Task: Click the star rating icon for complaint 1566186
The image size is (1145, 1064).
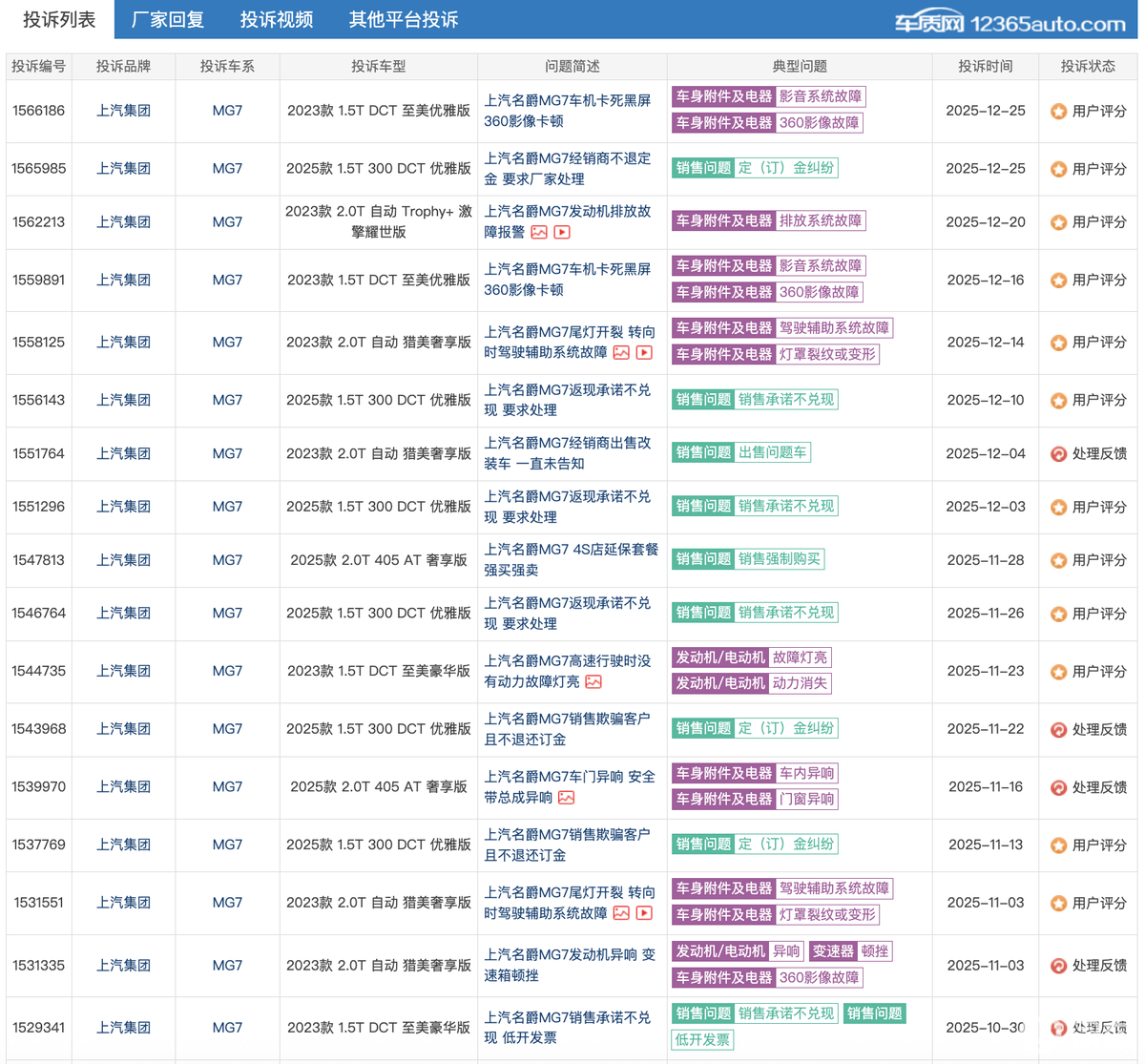Action: click(x=1058, y=112)
